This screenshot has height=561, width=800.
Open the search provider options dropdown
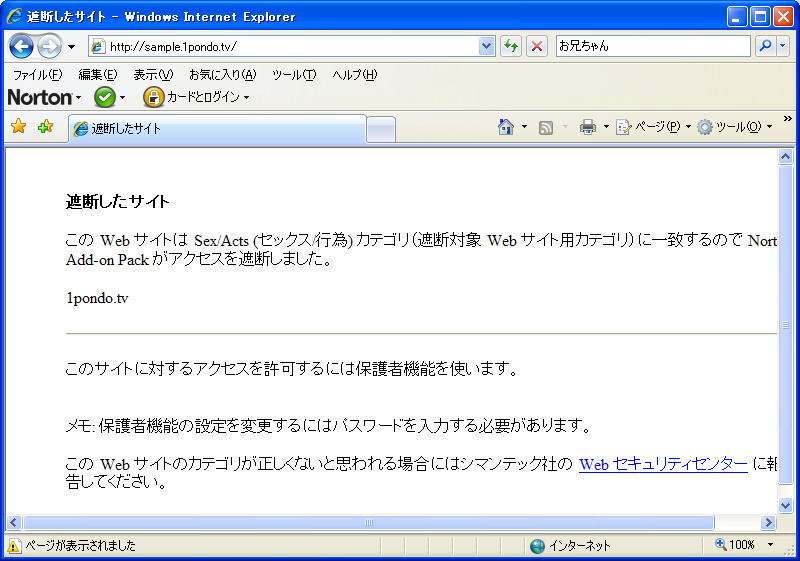(x=783, y=46)
